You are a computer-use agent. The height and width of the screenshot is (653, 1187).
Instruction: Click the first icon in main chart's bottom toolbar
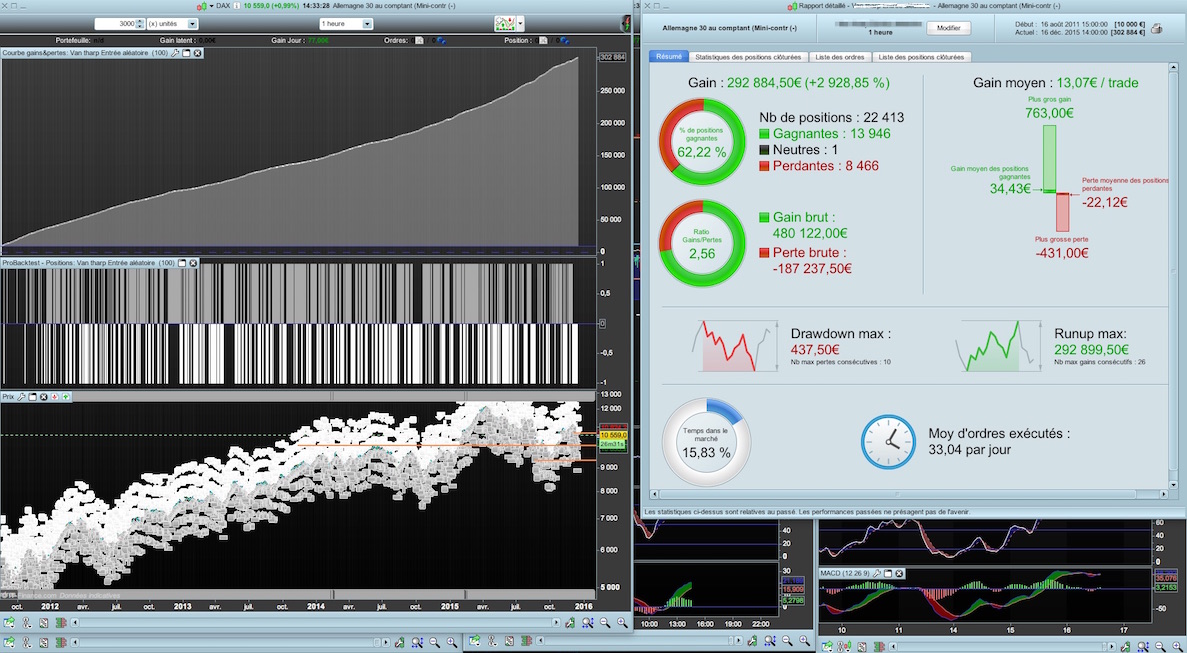[9, 623]
